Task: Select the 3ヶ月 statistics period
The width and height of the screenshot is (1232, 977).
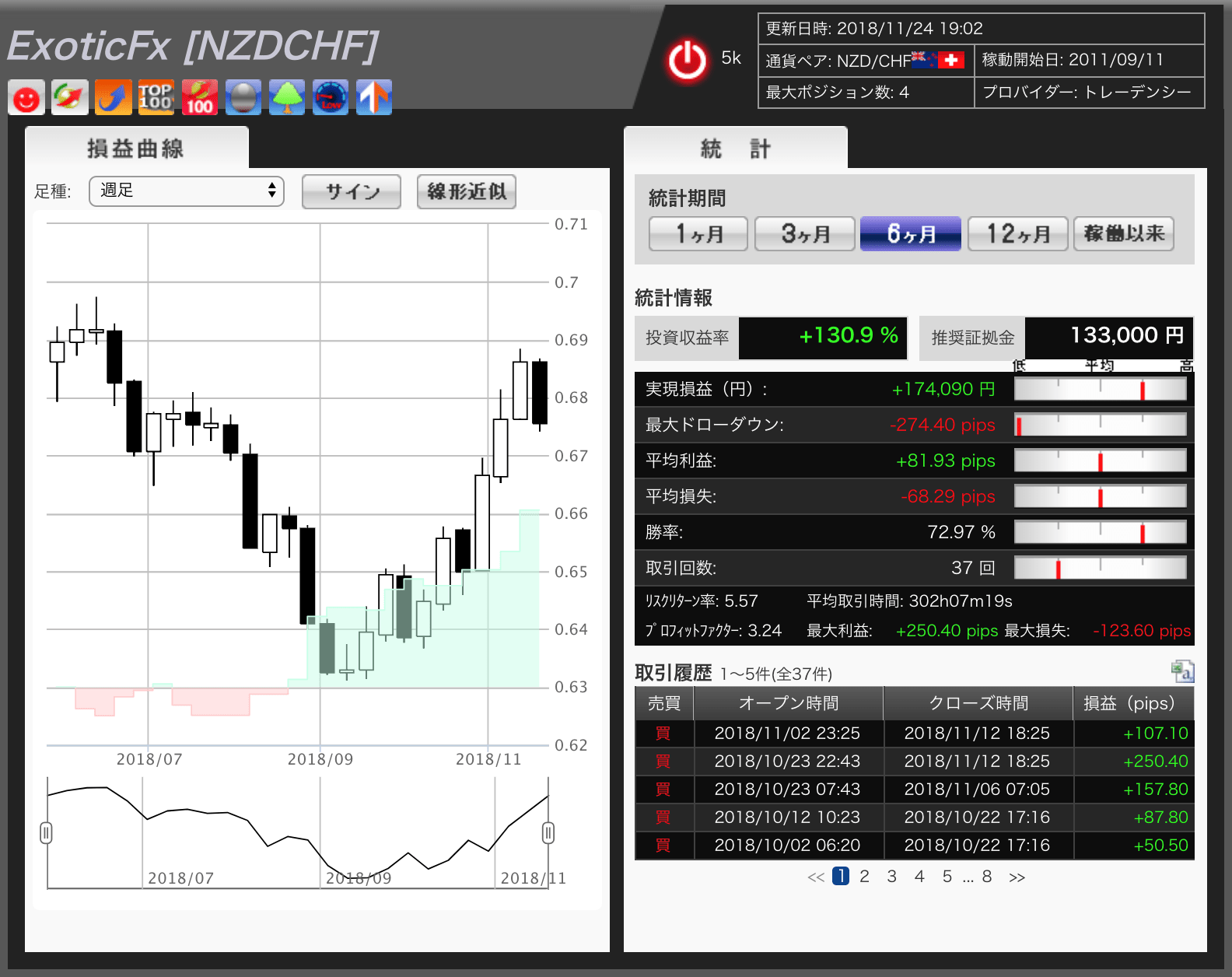Action: click(805, 233)
